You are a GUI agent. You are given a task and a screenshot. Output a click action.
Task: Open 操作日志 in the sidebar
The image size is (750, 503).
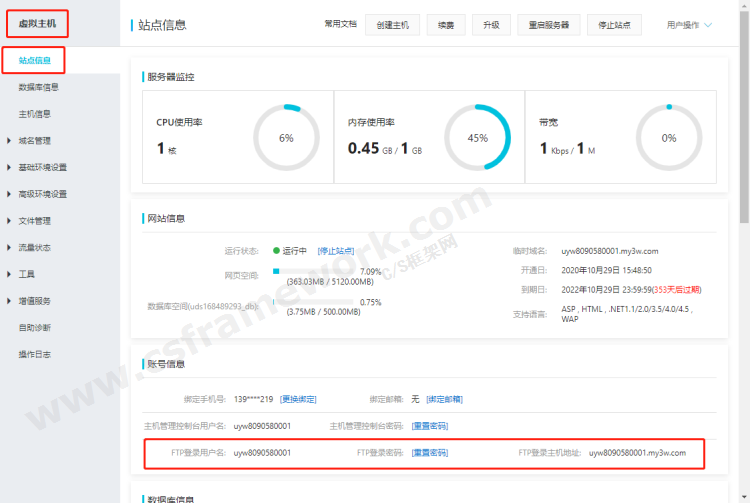tap(34, 354)
